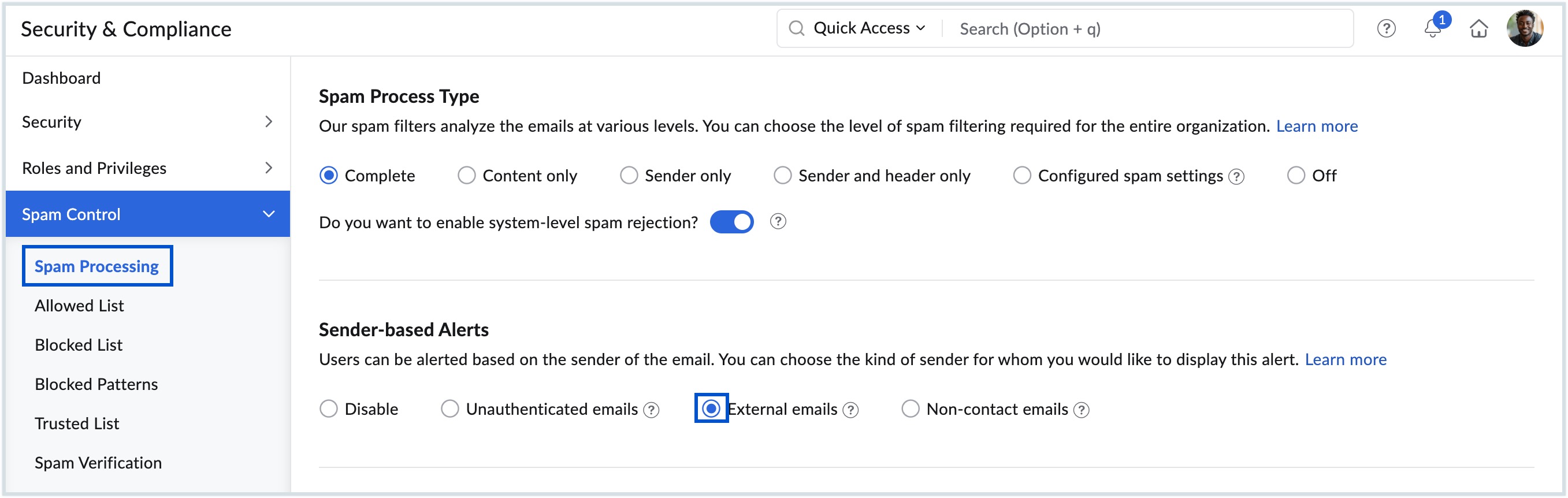Open help for Configured spam settings
Image resolution: width=1568 pixels, height=498 pixels.
(x=1236, y=177)
